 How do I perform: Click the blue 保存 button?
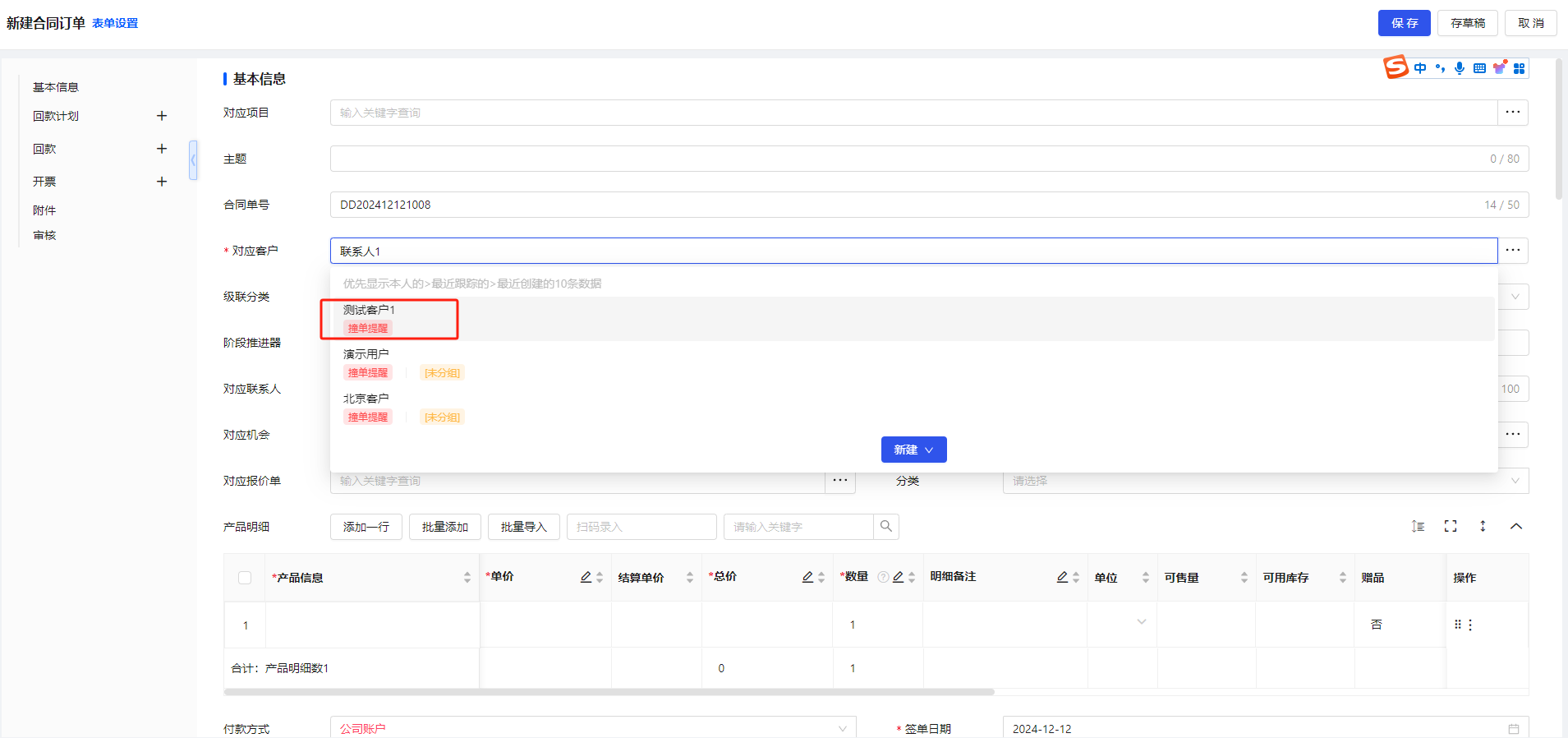[x=1404, y=23]
